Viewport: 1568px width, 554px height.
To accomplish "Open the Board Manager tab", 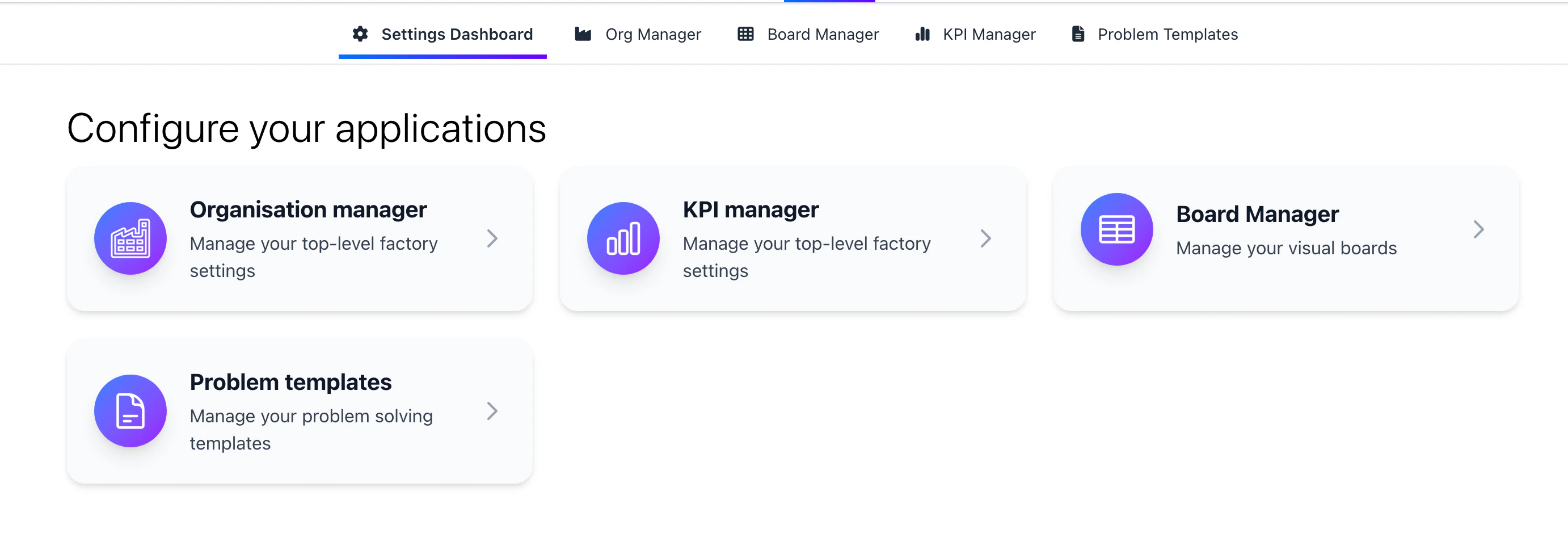I will [x=823, y=34].
